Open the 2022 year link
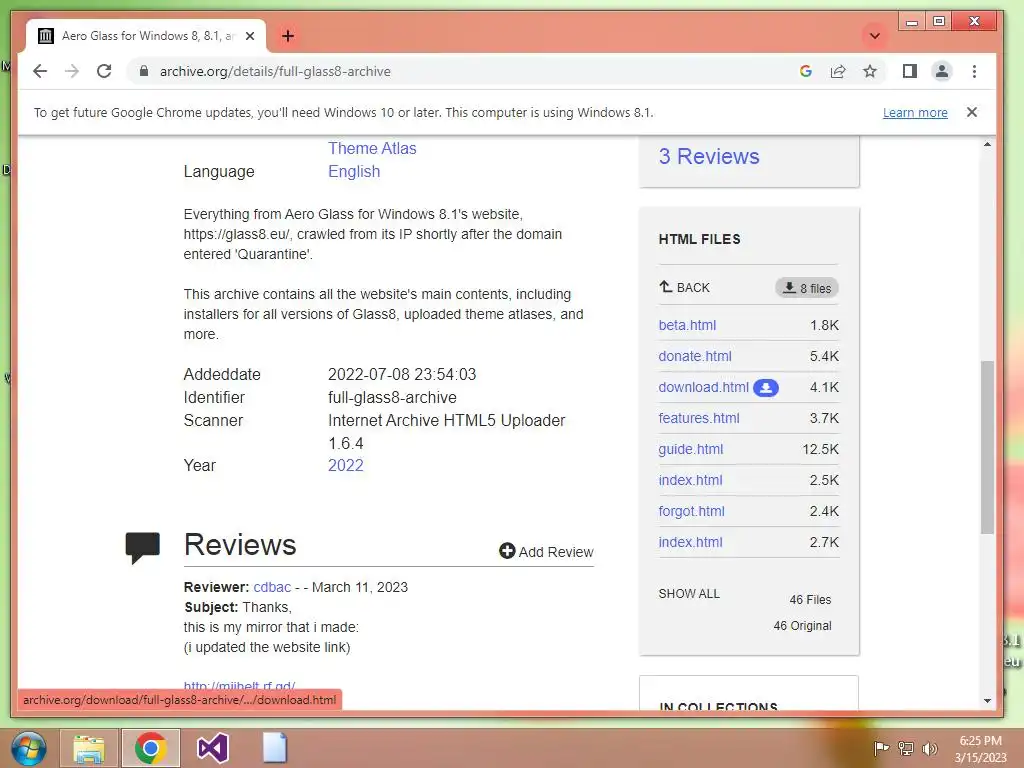The image size is (1024, 768). 345,465
